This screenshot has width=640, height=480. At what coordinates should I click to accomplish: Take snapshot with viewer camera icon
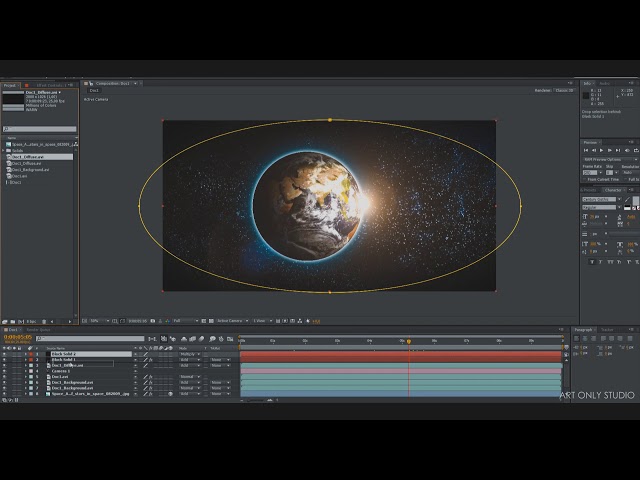153,321
